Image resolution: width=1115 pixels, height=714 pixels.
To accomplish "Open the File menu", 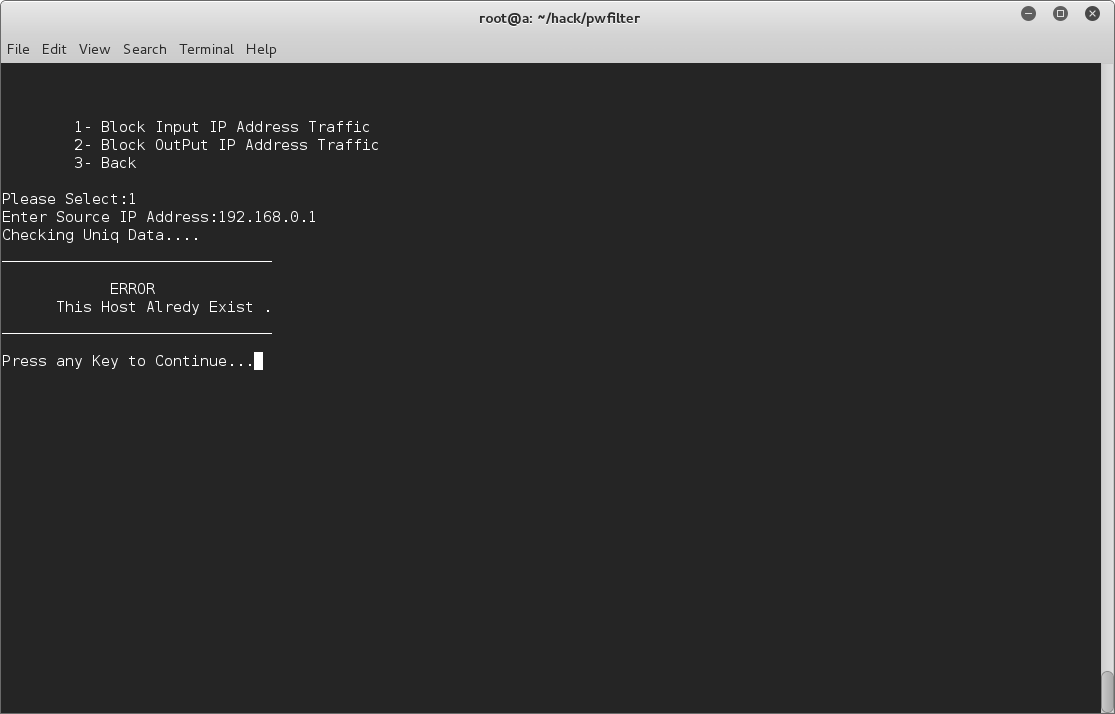I will tap(17, 48).
